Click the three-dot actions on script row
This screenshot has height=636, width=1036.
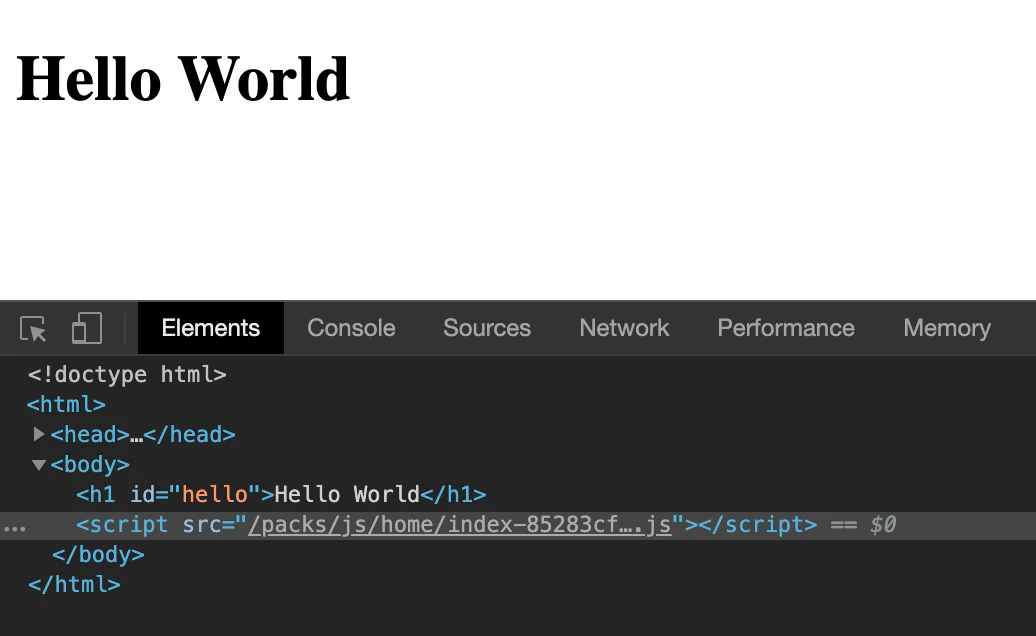click(15, 528)
